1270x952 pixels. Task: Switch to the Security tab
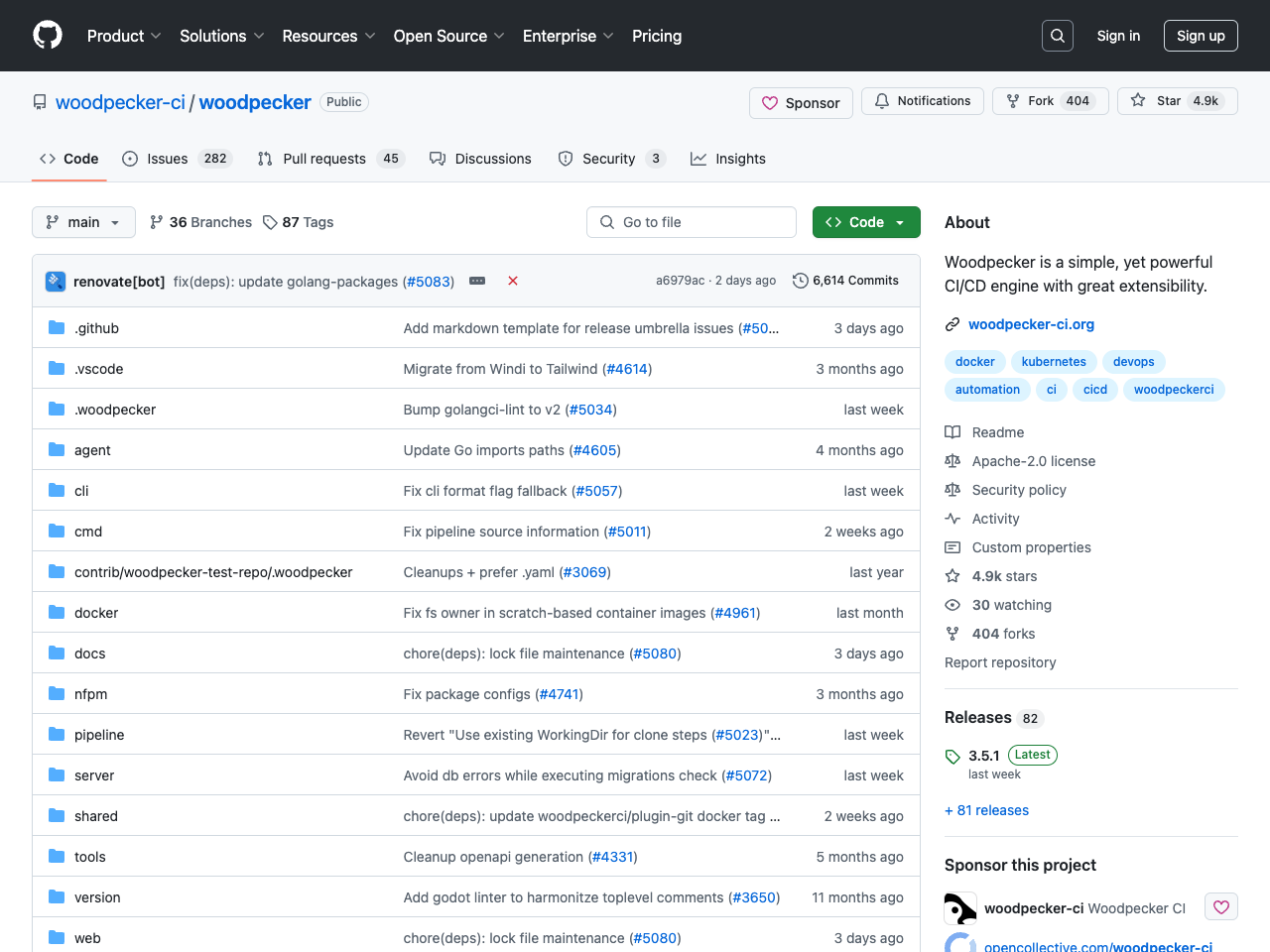(611, 159)
